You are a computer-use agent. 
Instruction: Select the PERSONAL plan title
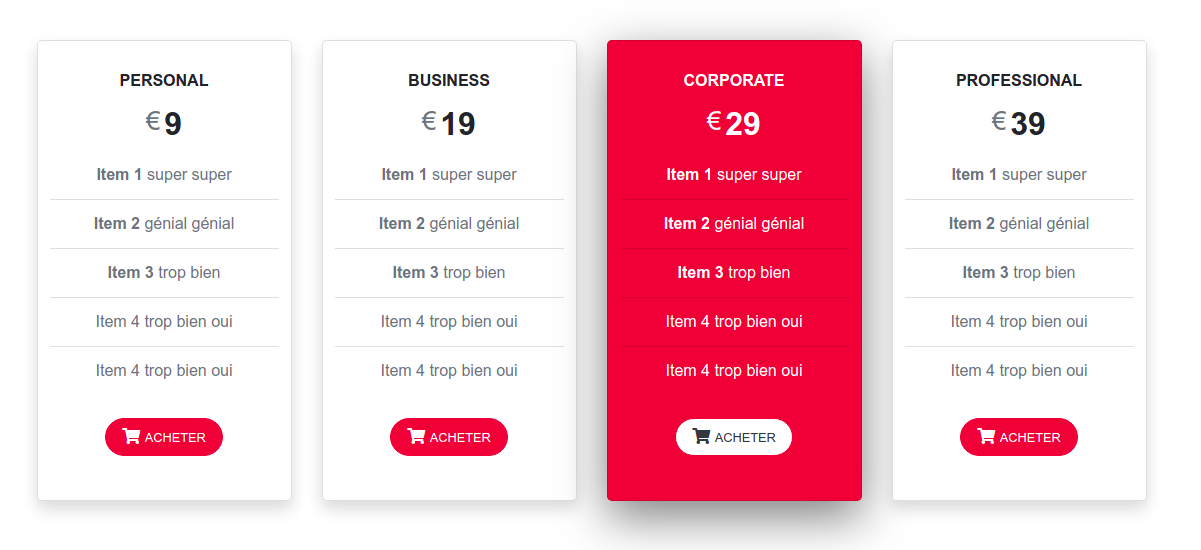pyautogui.click(x=164, y=80)
